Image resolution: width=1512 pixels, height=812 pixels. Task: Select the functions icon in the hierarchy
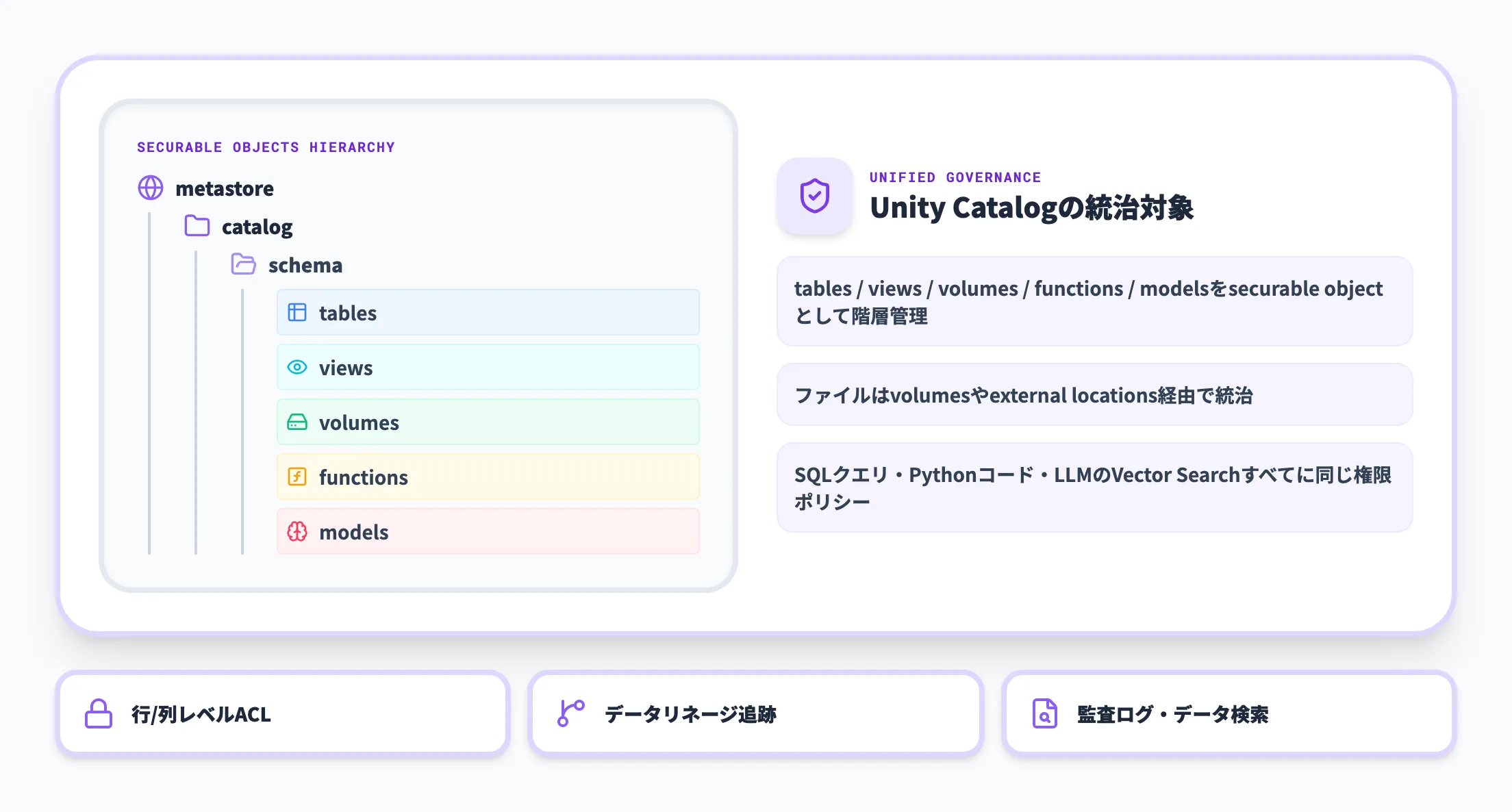(x=297, y=477)
